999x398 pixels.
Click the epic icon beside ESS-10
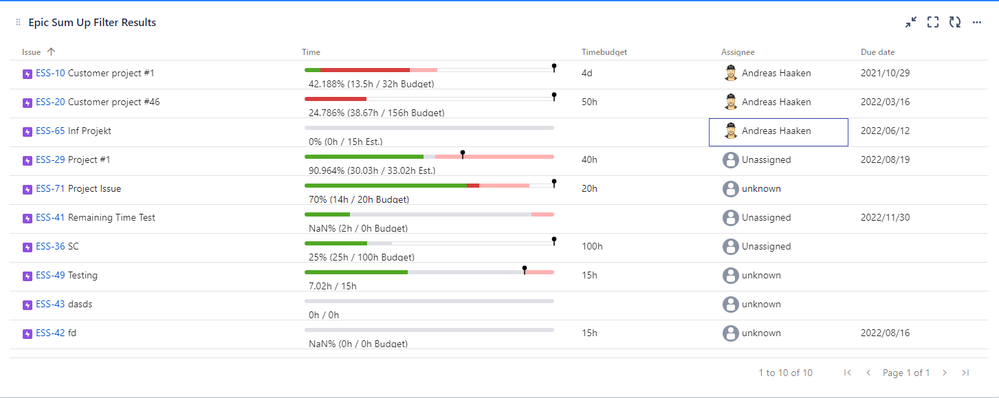27,74
